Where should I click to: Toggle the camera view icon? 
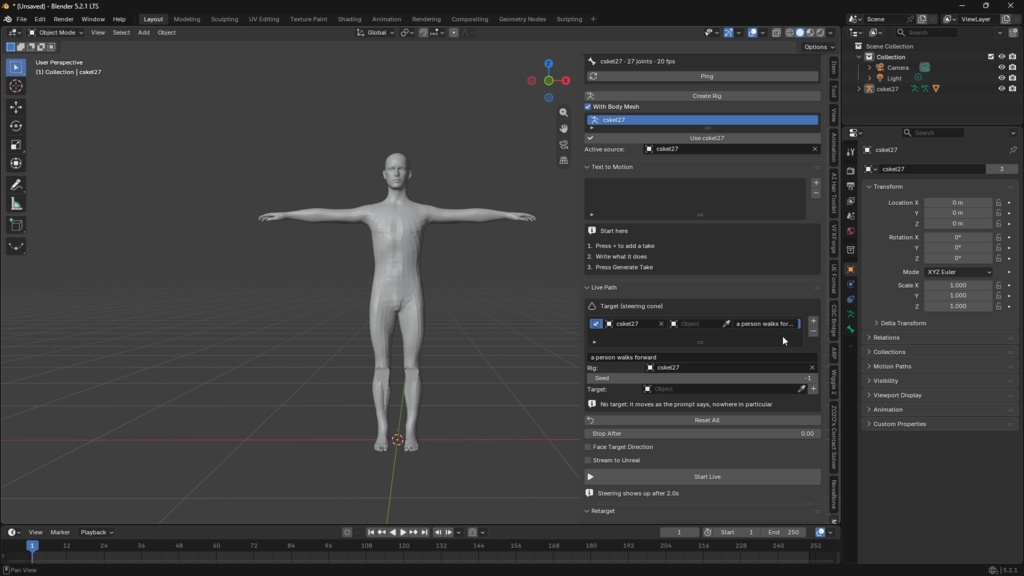click(564, 144)
